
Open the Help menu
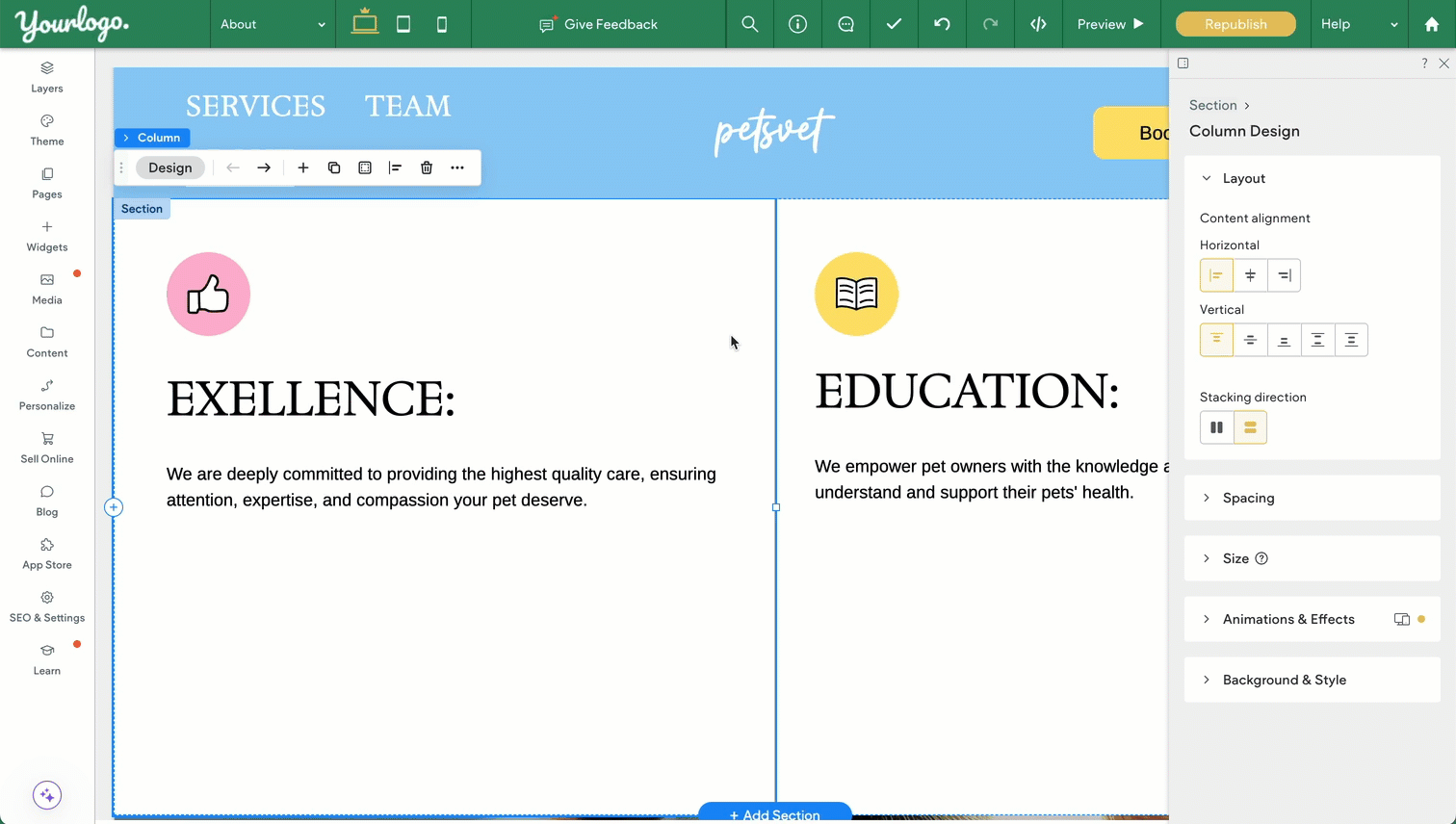coord(1358,24)
